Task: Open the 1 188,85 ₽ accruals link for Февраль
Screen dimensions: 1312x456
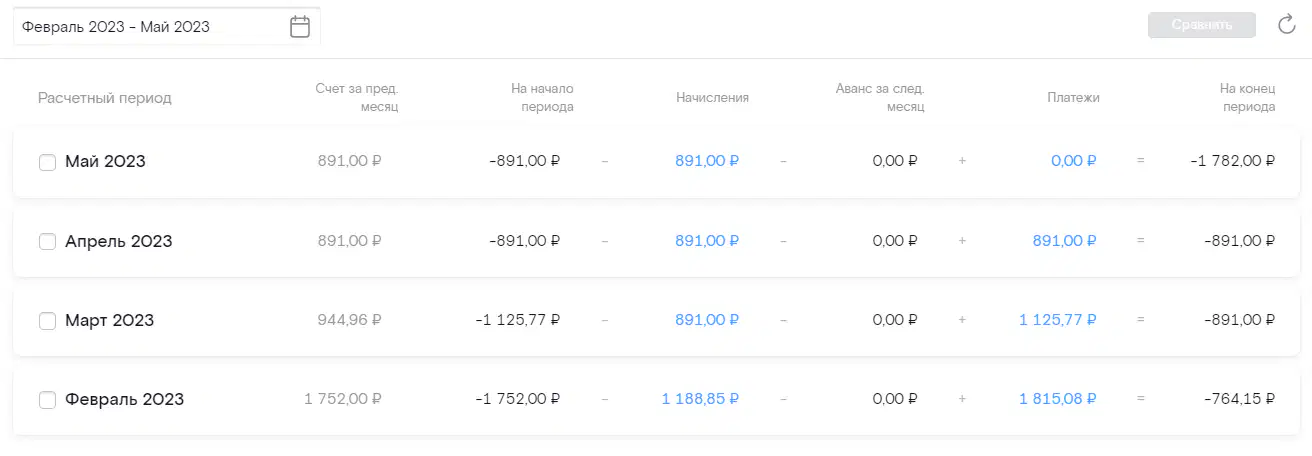Action: [x=700, y=399]
